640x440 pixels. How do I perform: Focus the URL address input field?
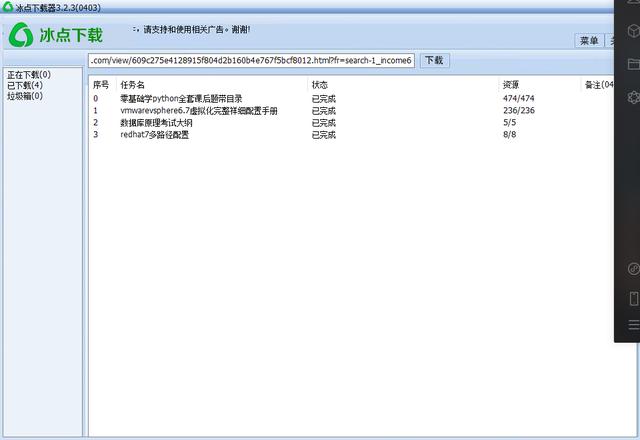click(251, 60)
